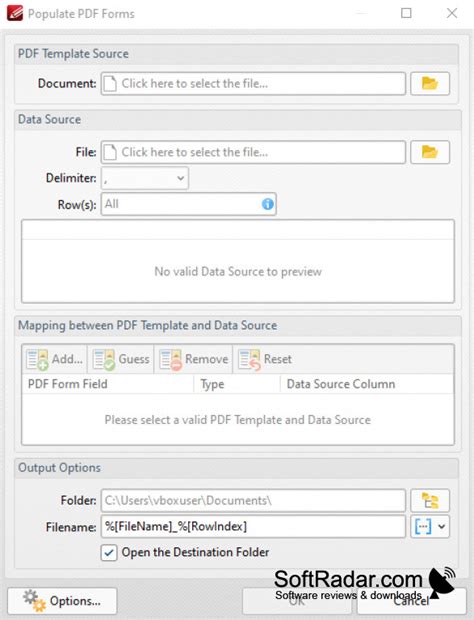The image size is (474, 620).
Task: Insert filename macro brackets icon
Action: 423,527
